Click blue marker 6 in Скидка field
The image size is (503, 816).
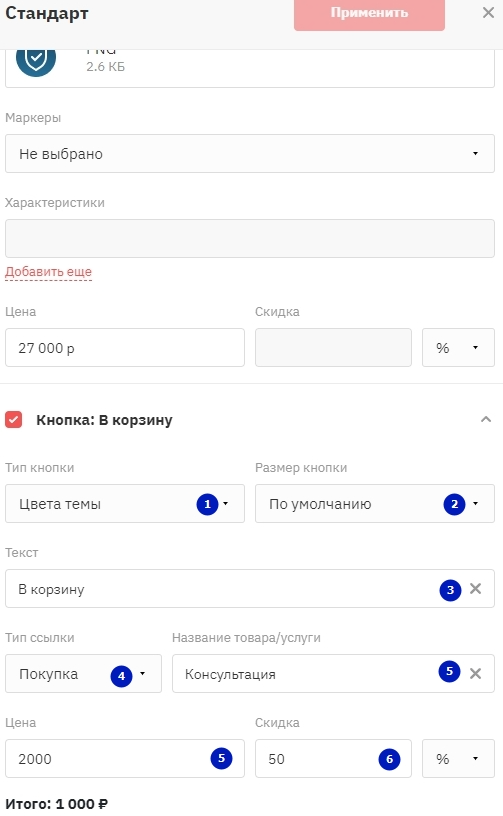coord(389,759)
